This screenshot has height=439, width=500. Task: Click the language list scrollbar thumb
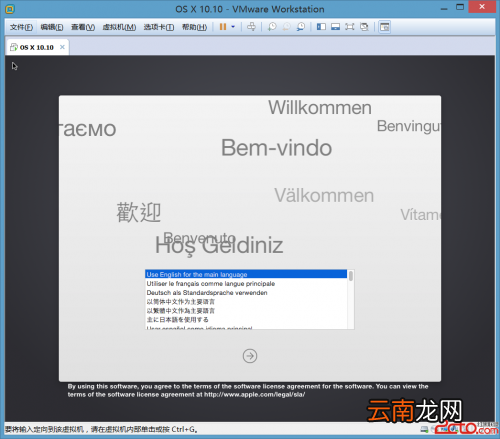click(351, 276)
